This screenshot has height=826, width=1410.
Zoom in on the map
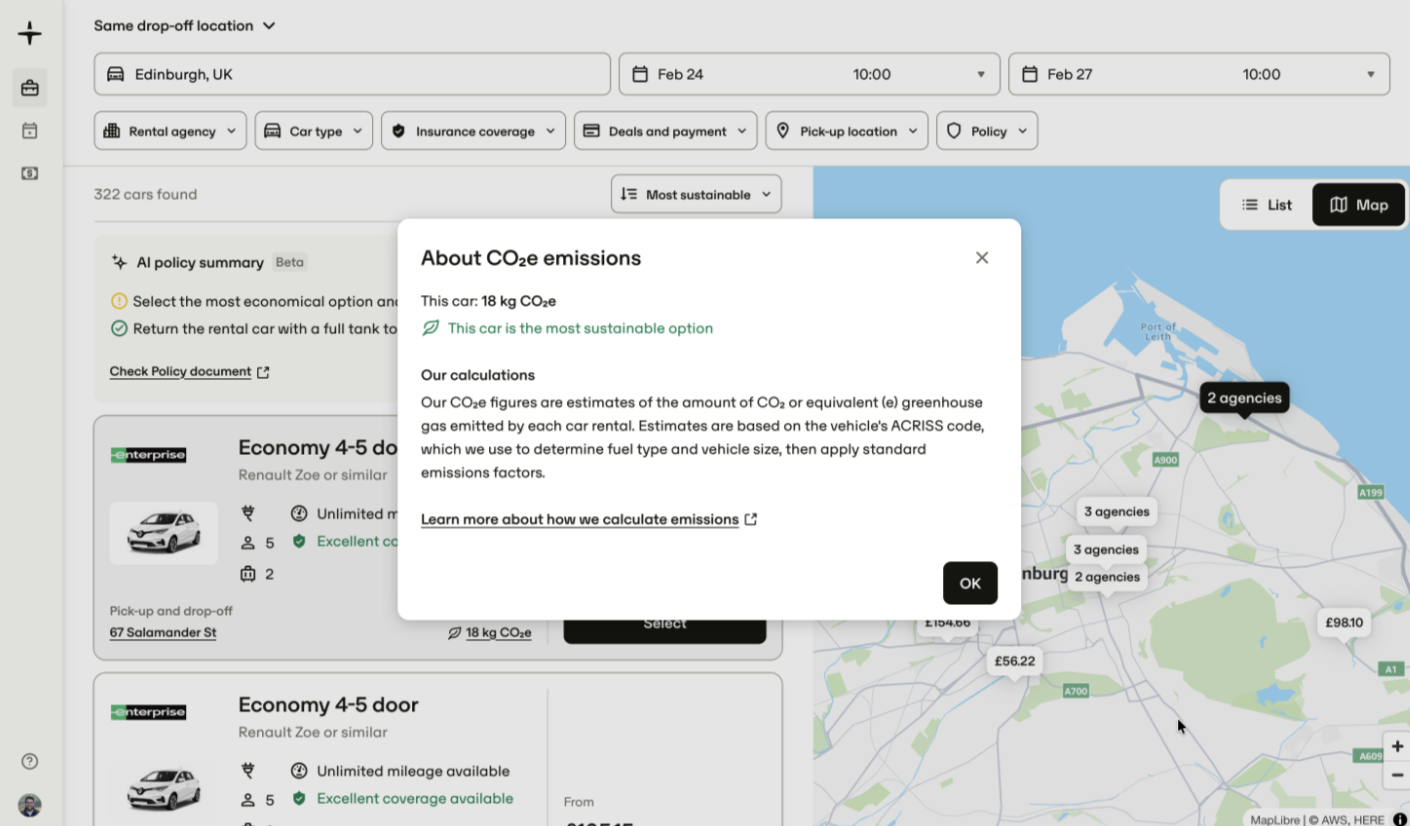coord(1397,747)
